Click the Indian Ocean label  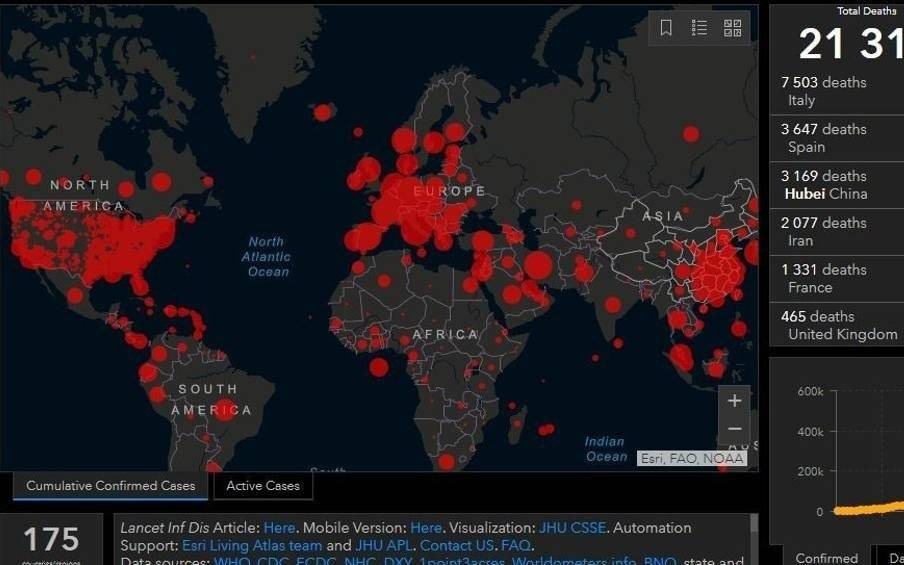click(605, 449)
